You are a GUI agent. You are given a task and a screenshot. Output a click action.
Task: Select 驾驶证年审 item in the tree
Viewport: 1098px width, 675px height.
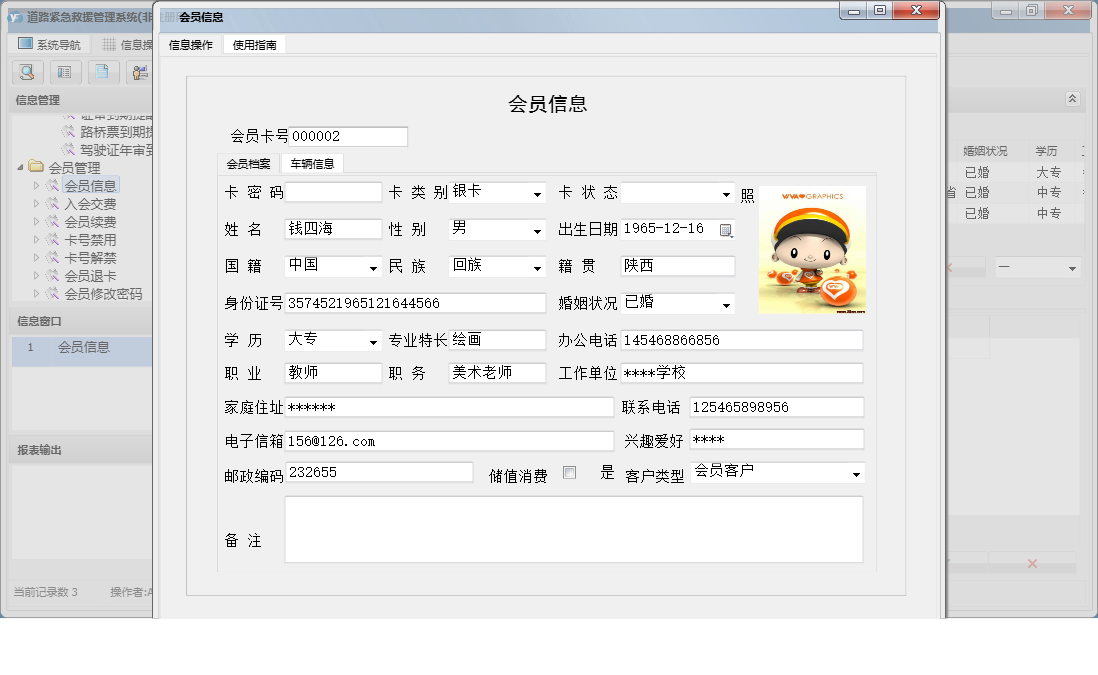pyautogui.click(x=116, y=150)
